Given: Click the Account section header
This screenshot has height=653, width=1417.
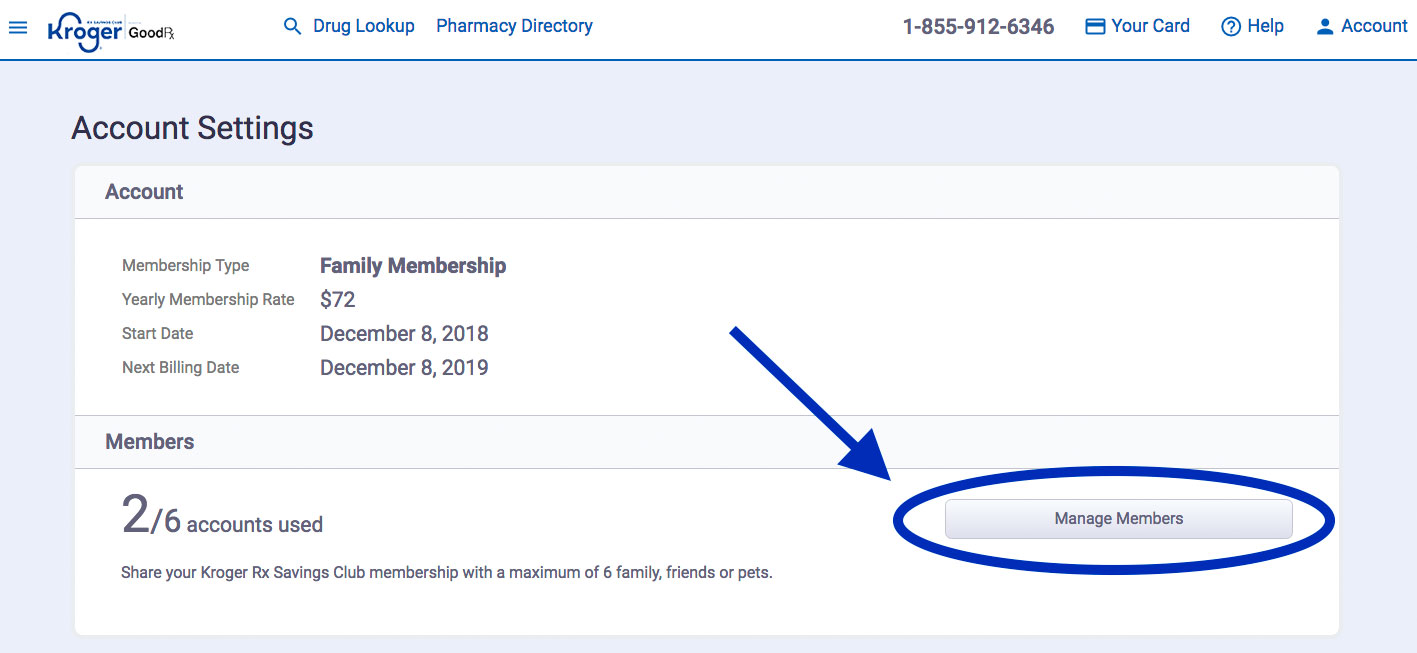Looking at the screenshot, I should (144, 192).
